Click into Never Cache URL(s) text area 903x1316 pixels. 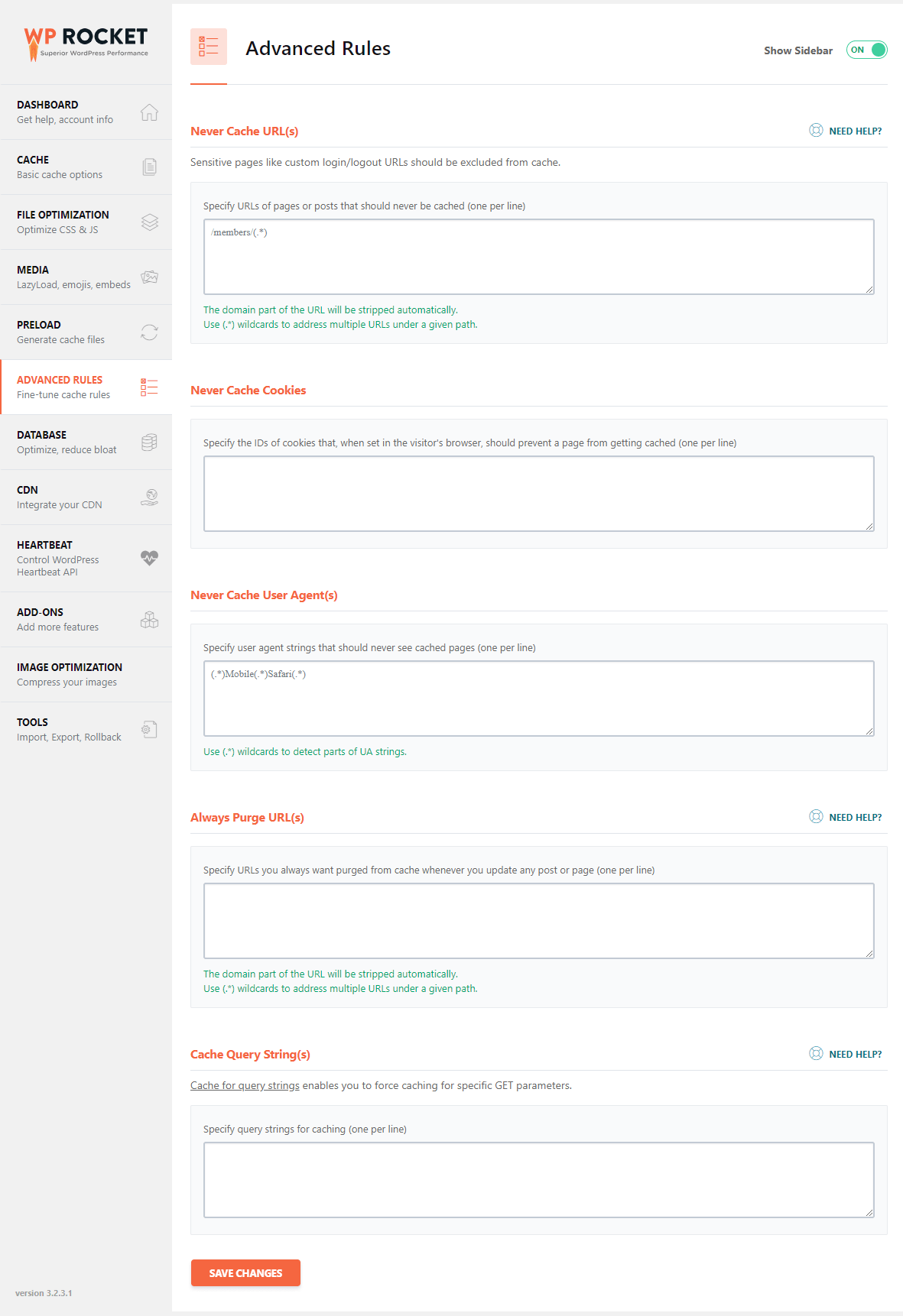(538, 257)
